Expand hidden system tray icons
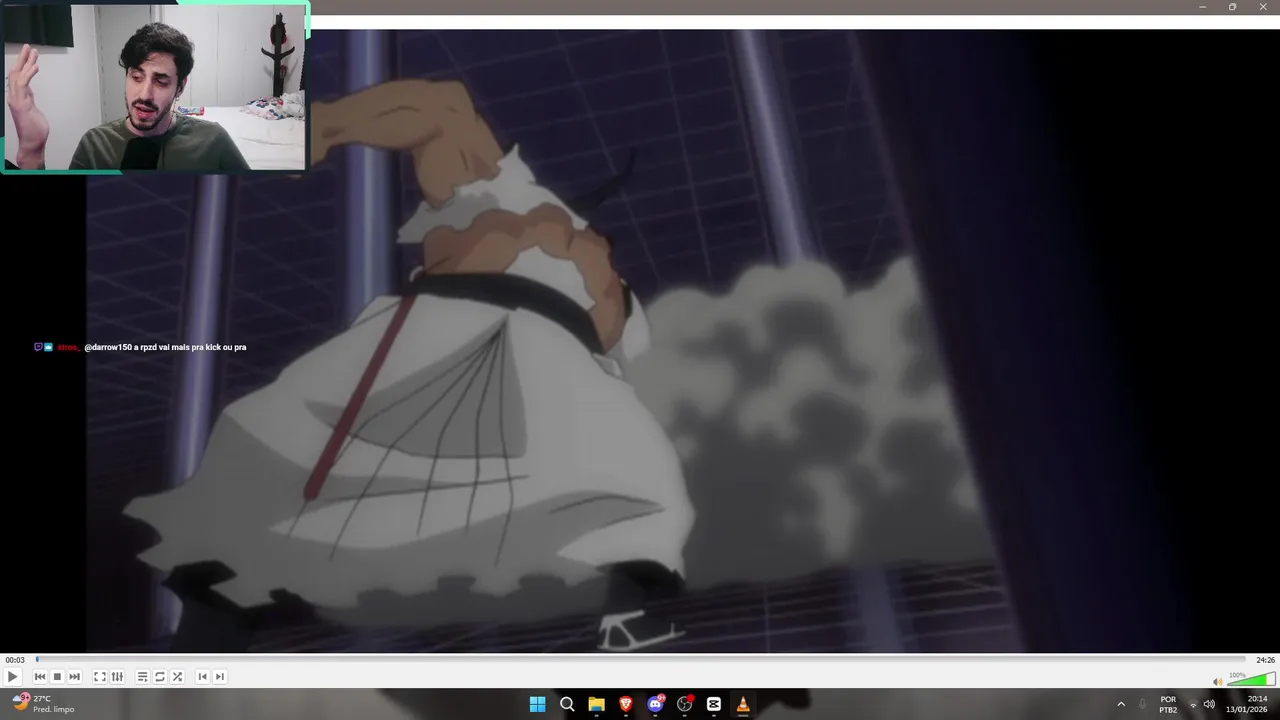Image resolution: width=1280 pixels, height=720 pixels. [1121, 704]
